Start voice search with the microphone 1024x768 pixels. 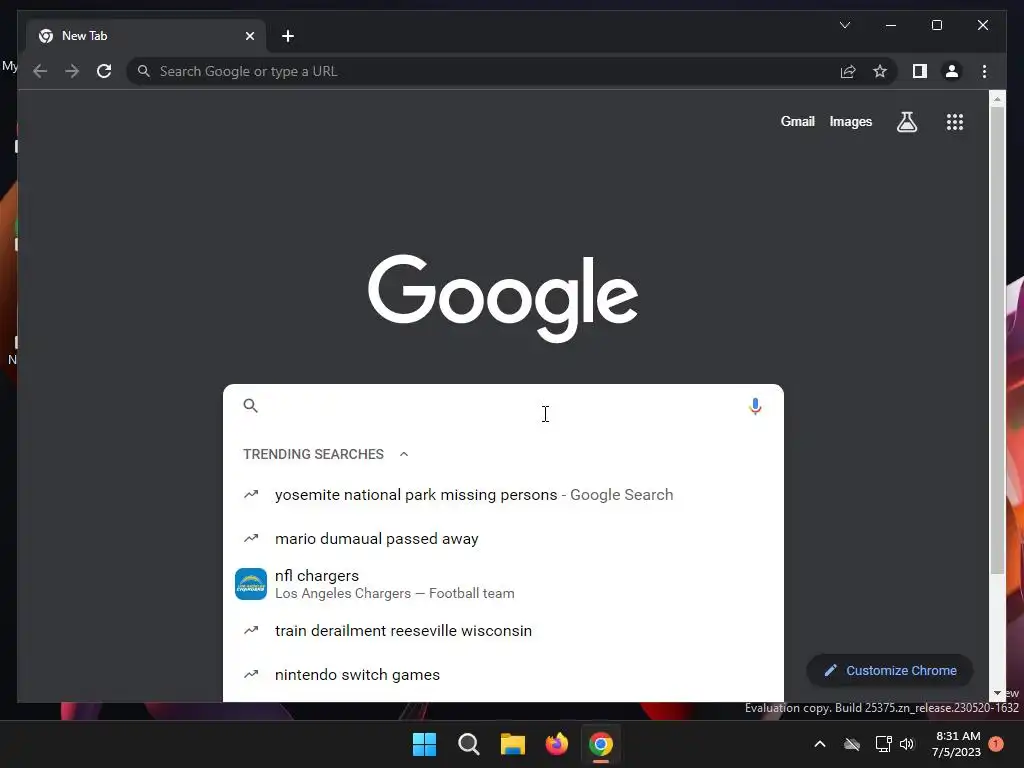point(755,406)
